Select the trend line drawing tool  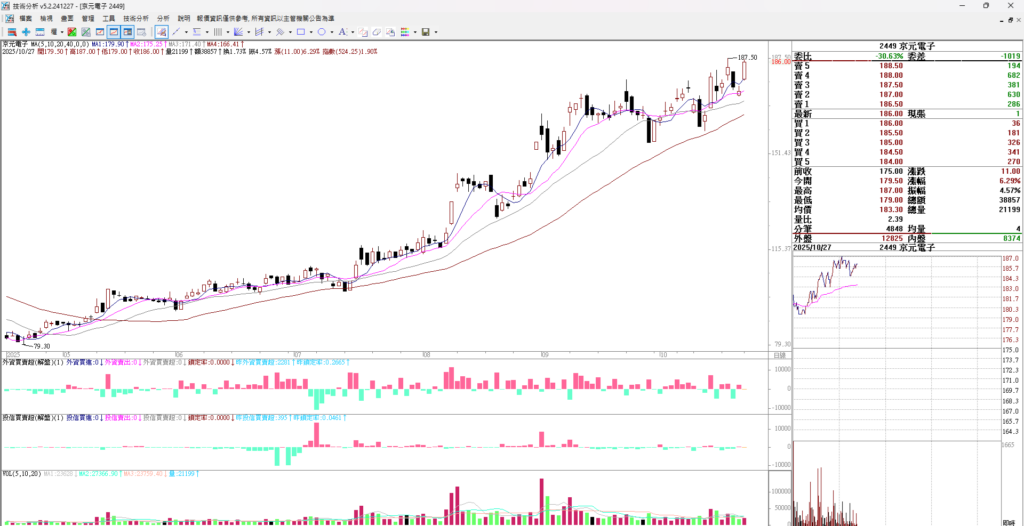pyautogui.click(x=176, y=32)
